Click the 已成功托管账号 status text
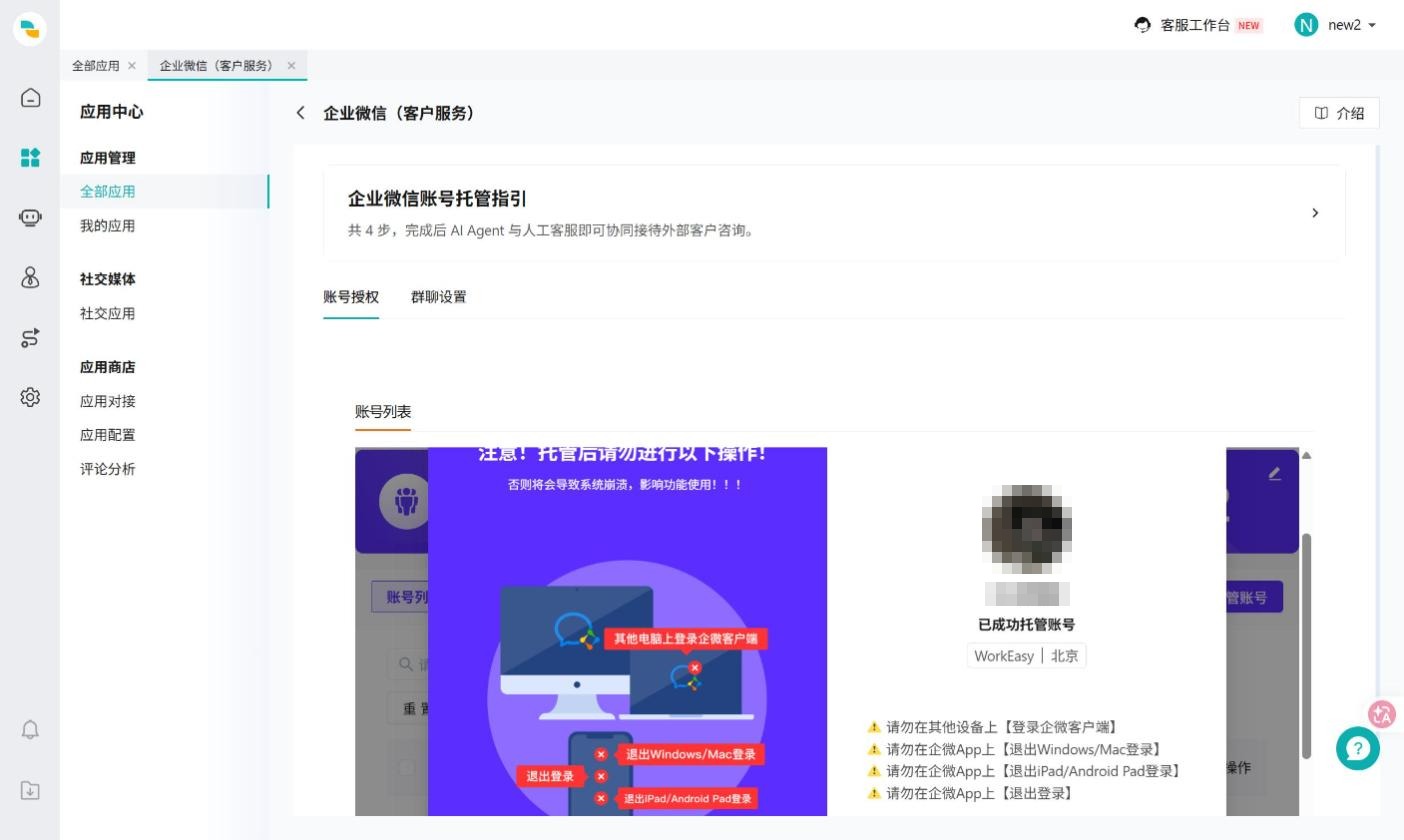Screen dimensions: 1404x840 [x=1027, y=625]
